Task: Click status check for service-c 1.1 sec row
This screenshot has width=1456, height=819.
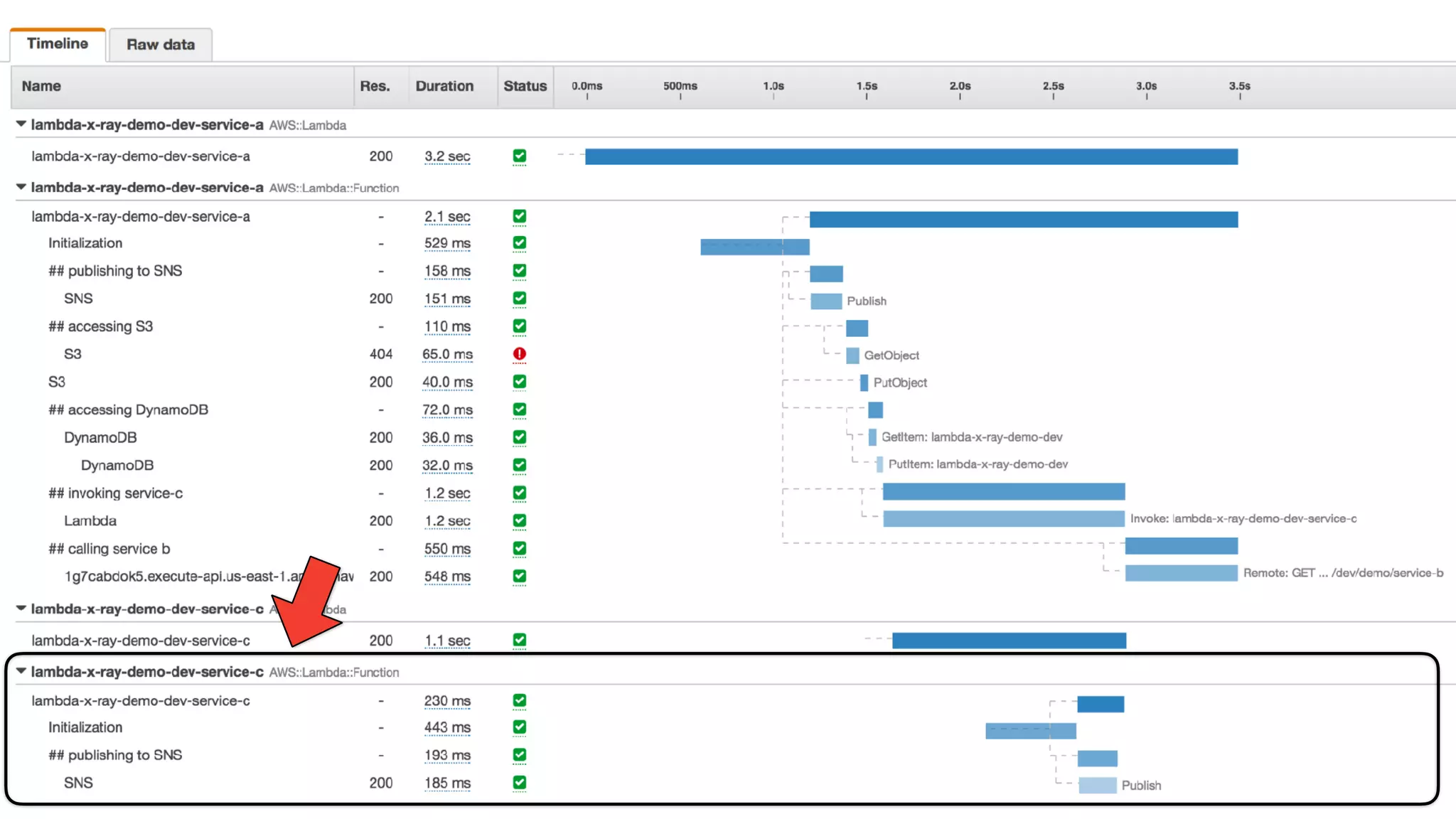Action: pyautogui.click(x=520, y=640)
